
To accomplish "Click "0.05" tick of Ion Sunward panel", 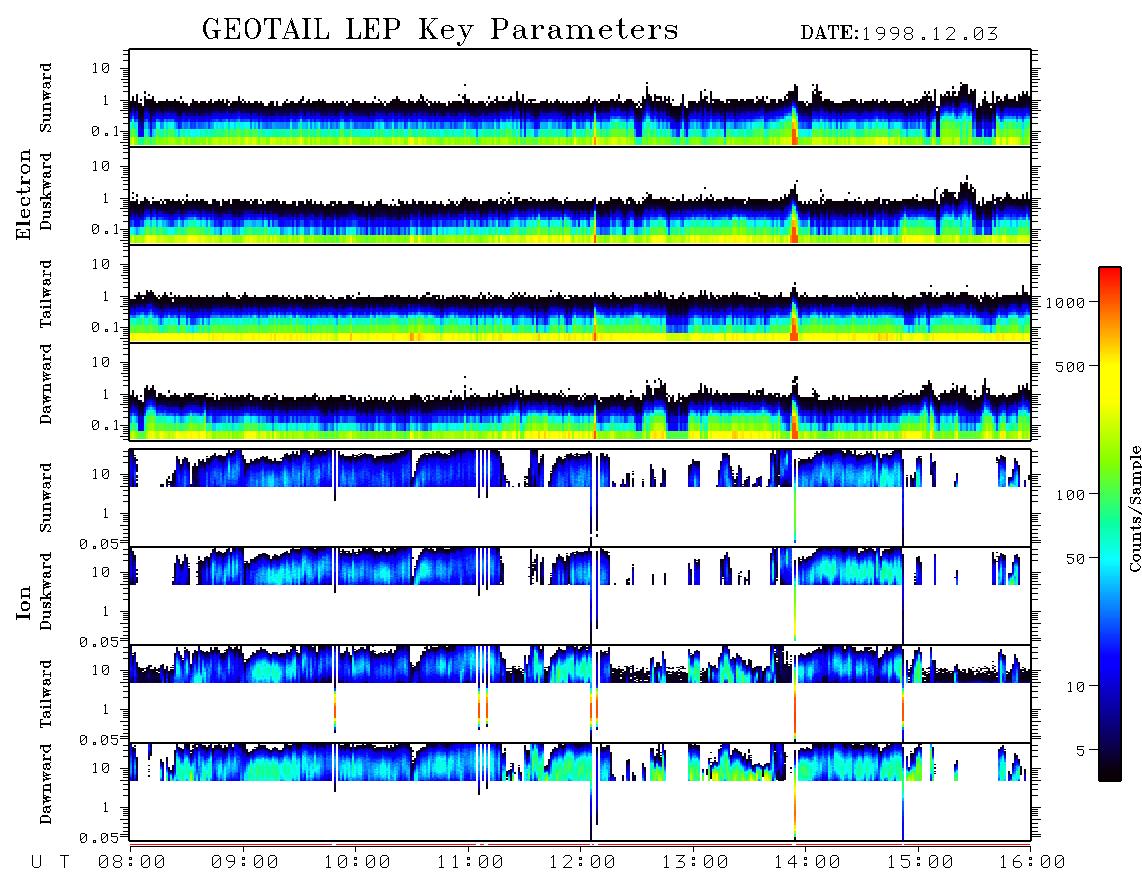I will tap(98, 543).
